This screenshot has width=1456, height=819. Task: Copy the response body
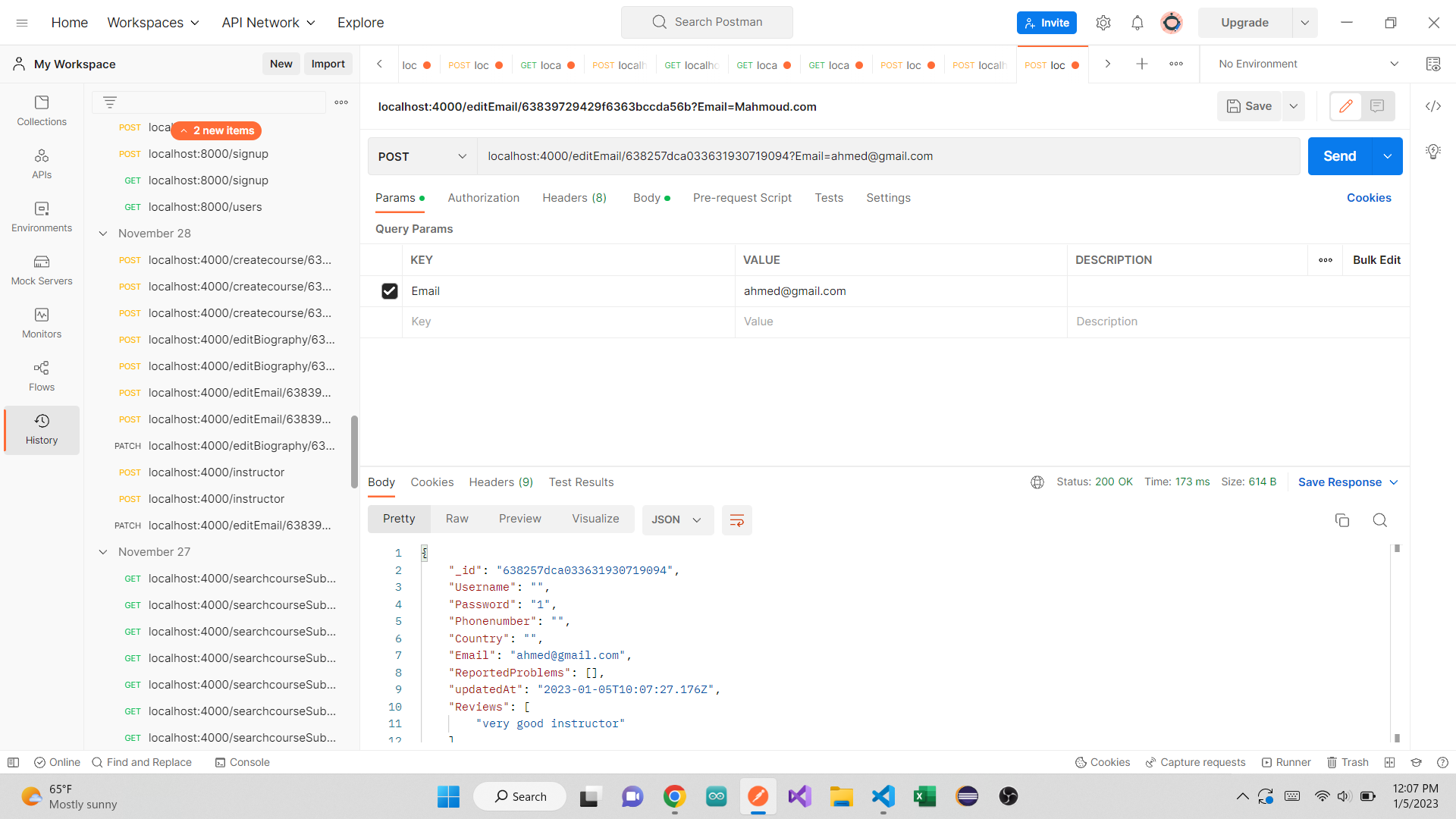pyautogui.click(x=1342, y=520)
